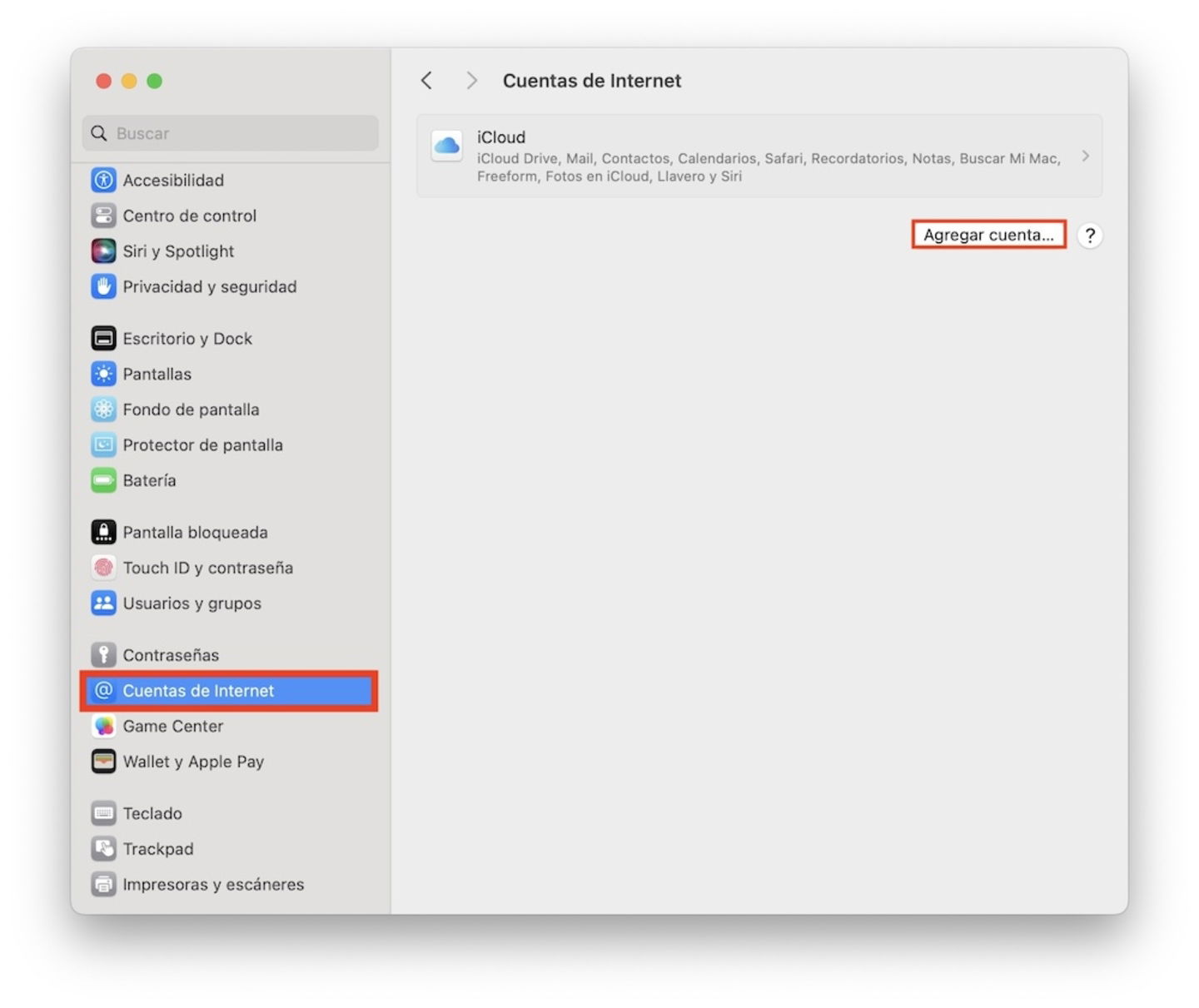
Task: Click the iCloud cloud icon
Action: (447, 146)
